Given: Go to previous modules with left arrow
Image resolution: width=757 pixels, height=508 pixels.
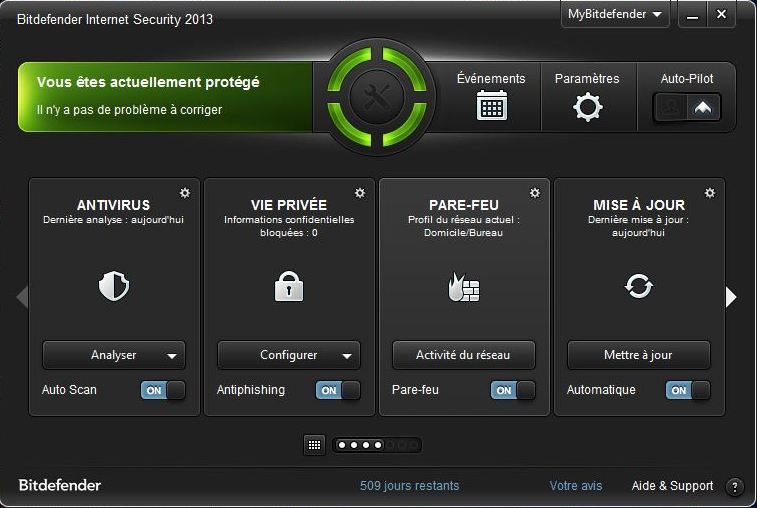Looking at the screenshot, I should pyautogui.click(x=22, y=296).
